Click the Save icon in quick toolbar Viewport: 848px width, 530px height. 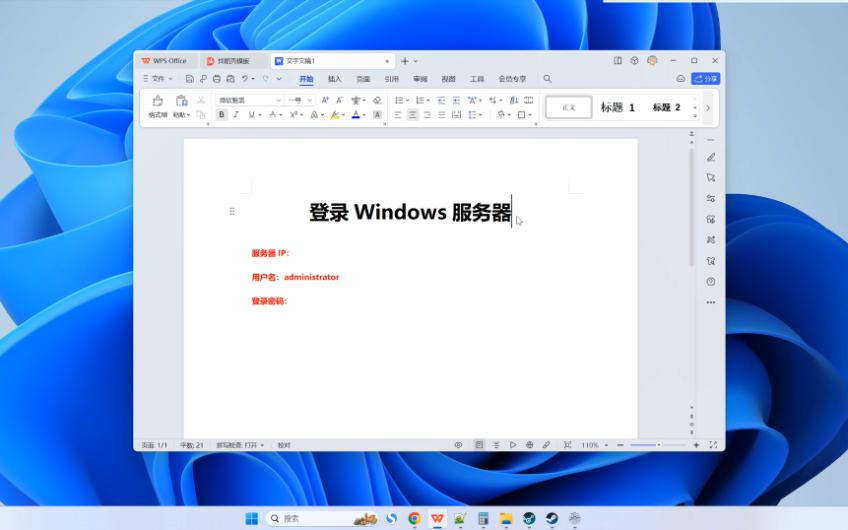tap(189, 79)
